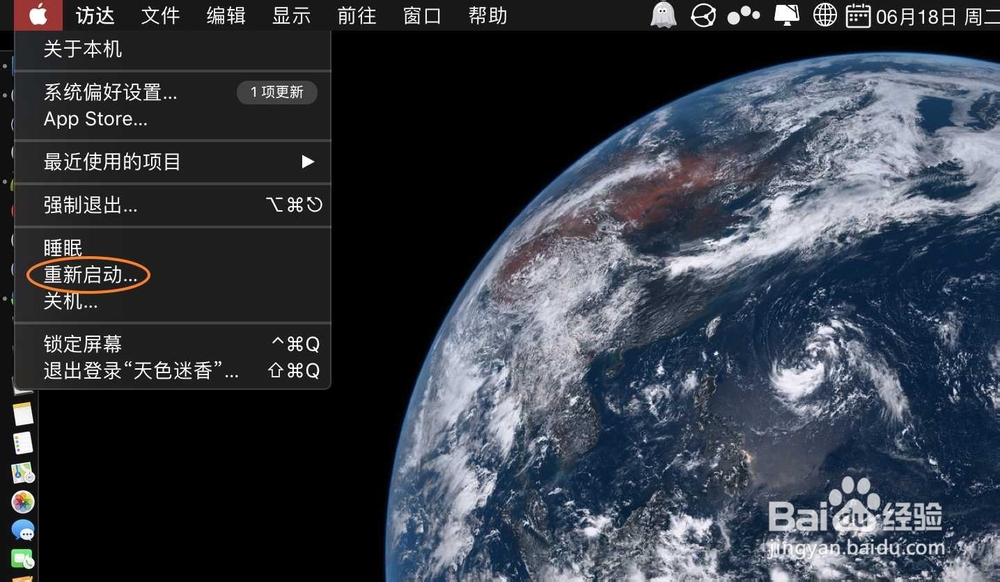Choose 锁定屏幕 menu entry
1000x582 pixels.
click(172, 344)
